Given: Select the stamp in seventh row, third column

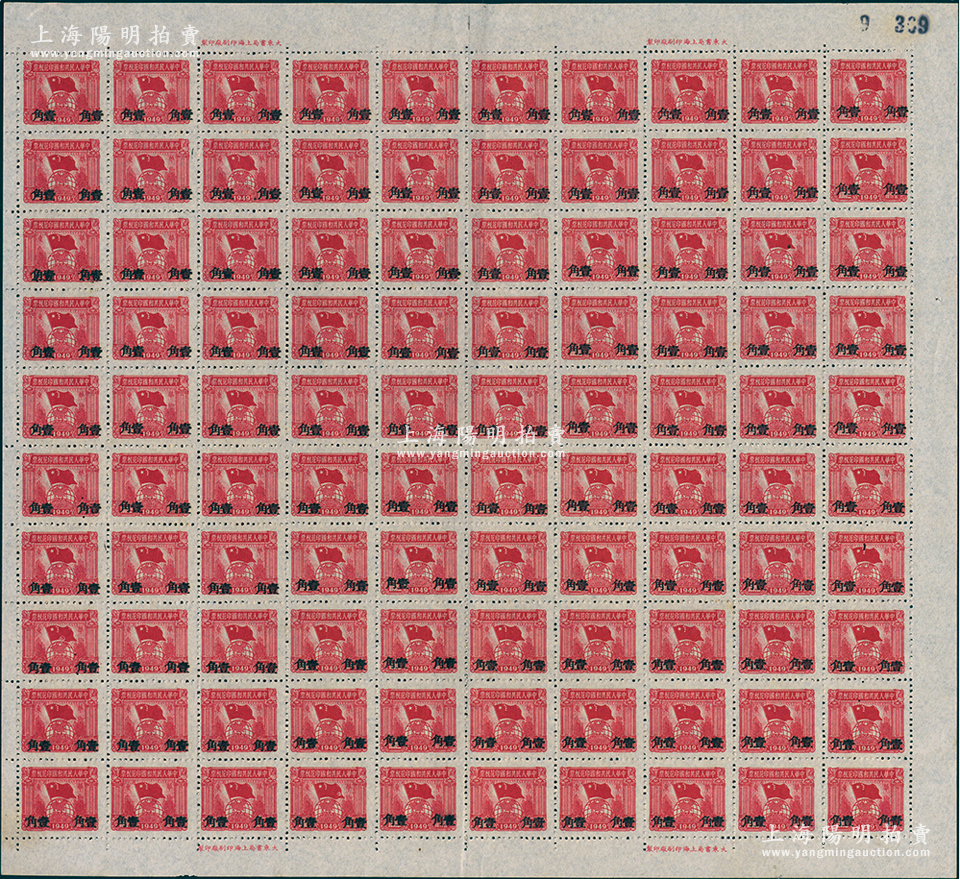Looking at the screenshot, I should pyautogui.click(x=239, y=563).
